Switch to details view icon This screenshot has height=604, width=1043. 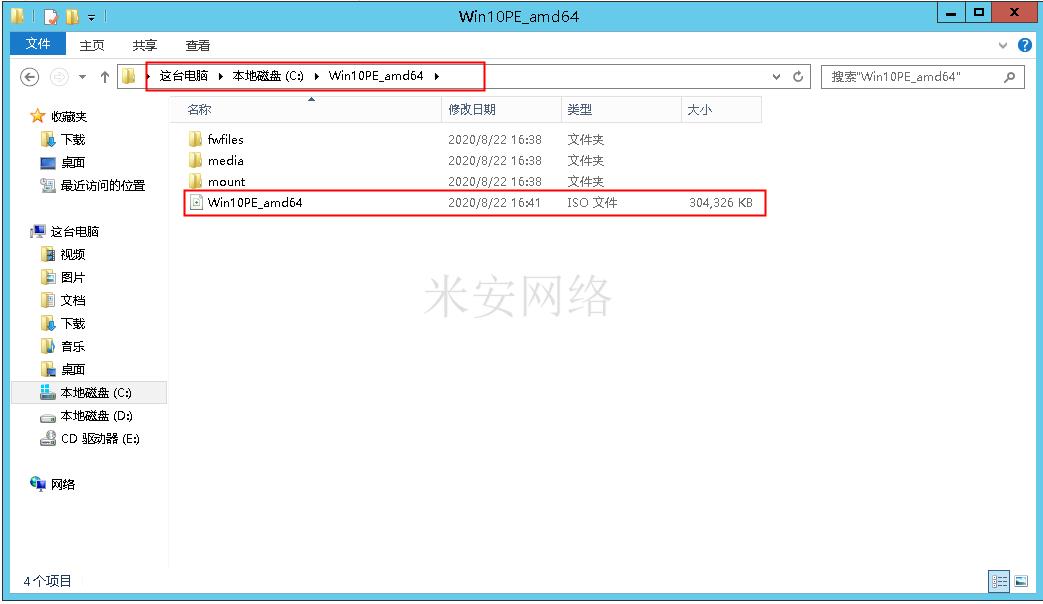(999, 581)
